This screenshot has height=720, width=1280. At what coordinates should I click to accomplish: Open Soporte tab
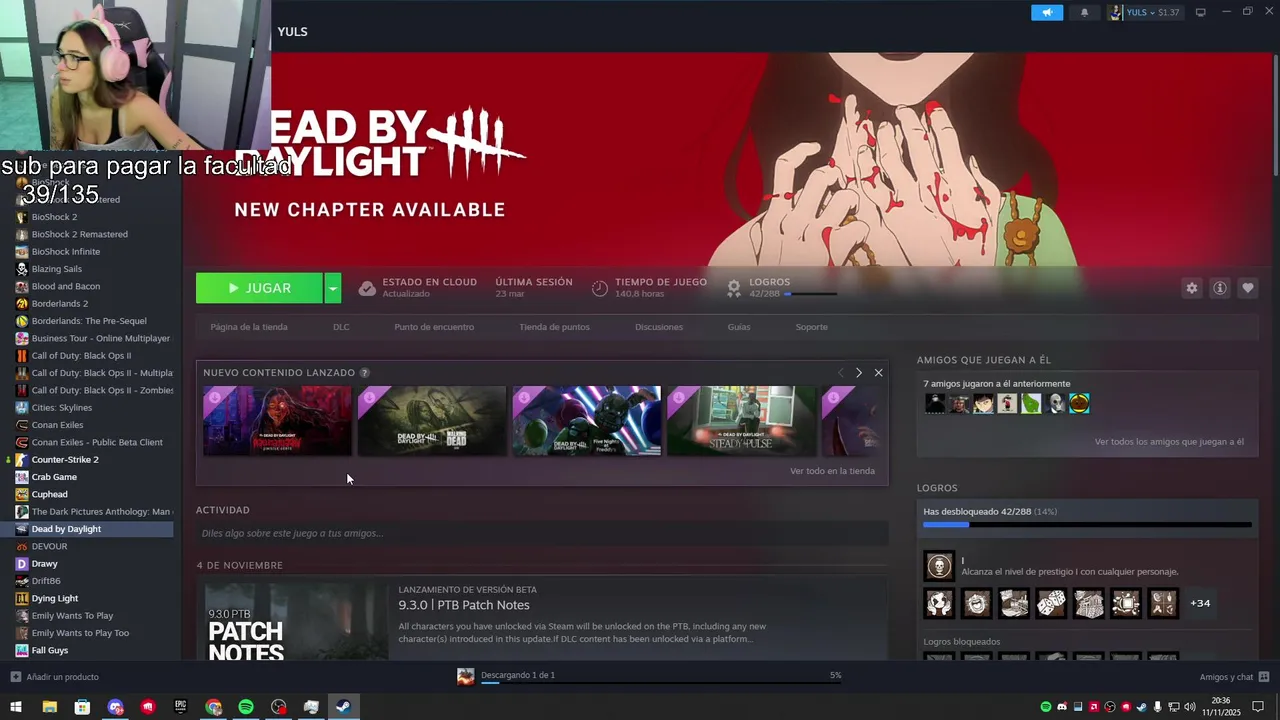coord(811,327)
